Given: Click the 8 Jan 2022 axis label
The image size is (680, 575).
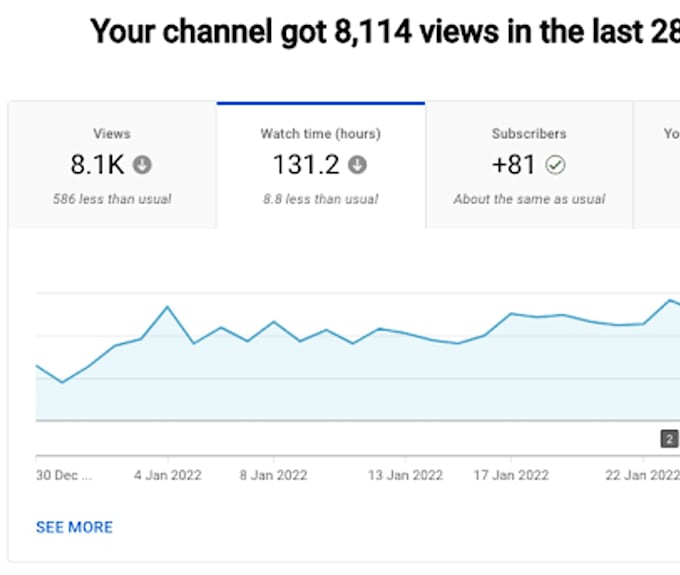Looking at the screenshot, I should coord(274,475).
